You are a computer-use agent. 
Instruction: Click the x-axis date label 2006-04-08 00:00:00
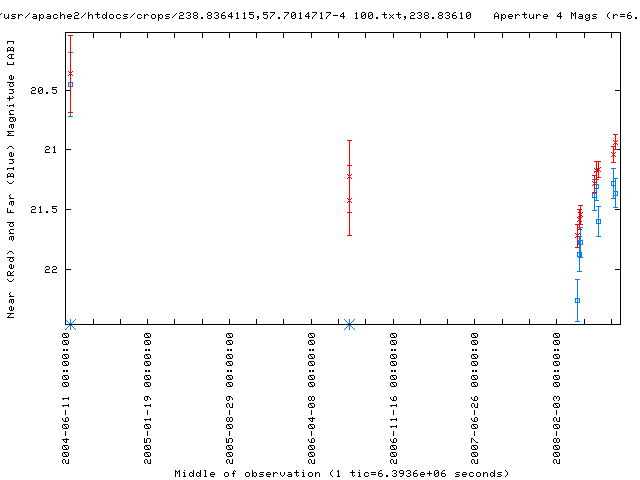tap(312, 398)
